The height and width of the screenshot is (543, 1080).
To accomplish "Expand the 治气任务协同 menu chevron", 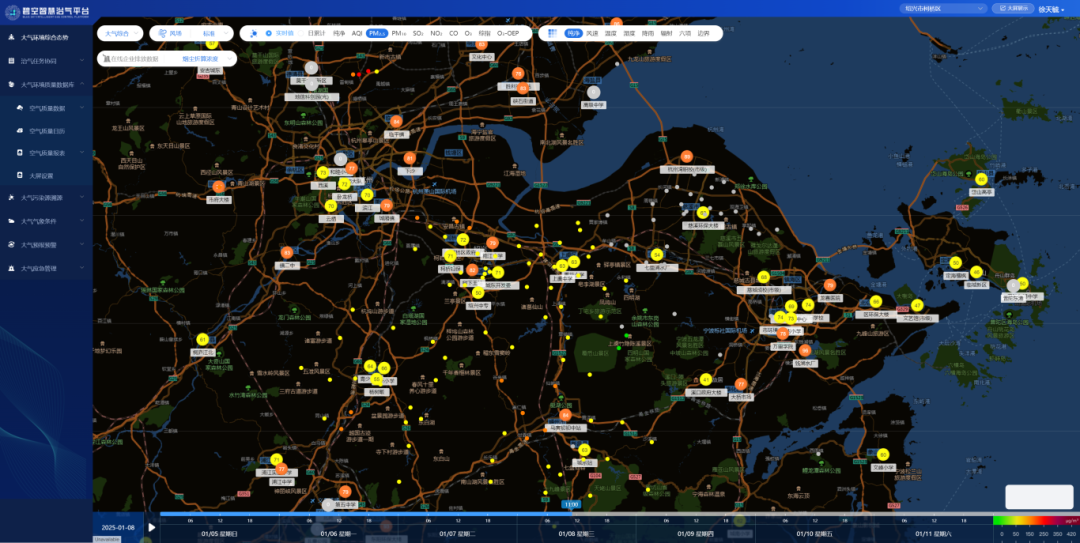I will pos(82,61).
